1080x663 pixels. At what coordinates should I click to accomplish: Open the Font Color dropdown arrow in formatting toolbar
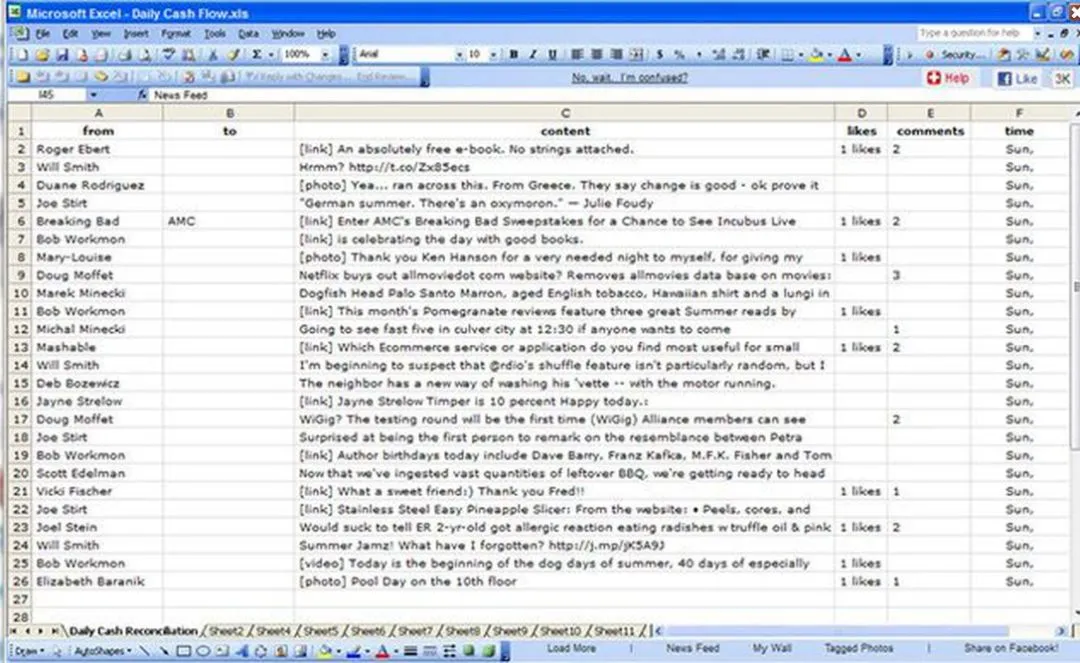[x=858, y=55]
